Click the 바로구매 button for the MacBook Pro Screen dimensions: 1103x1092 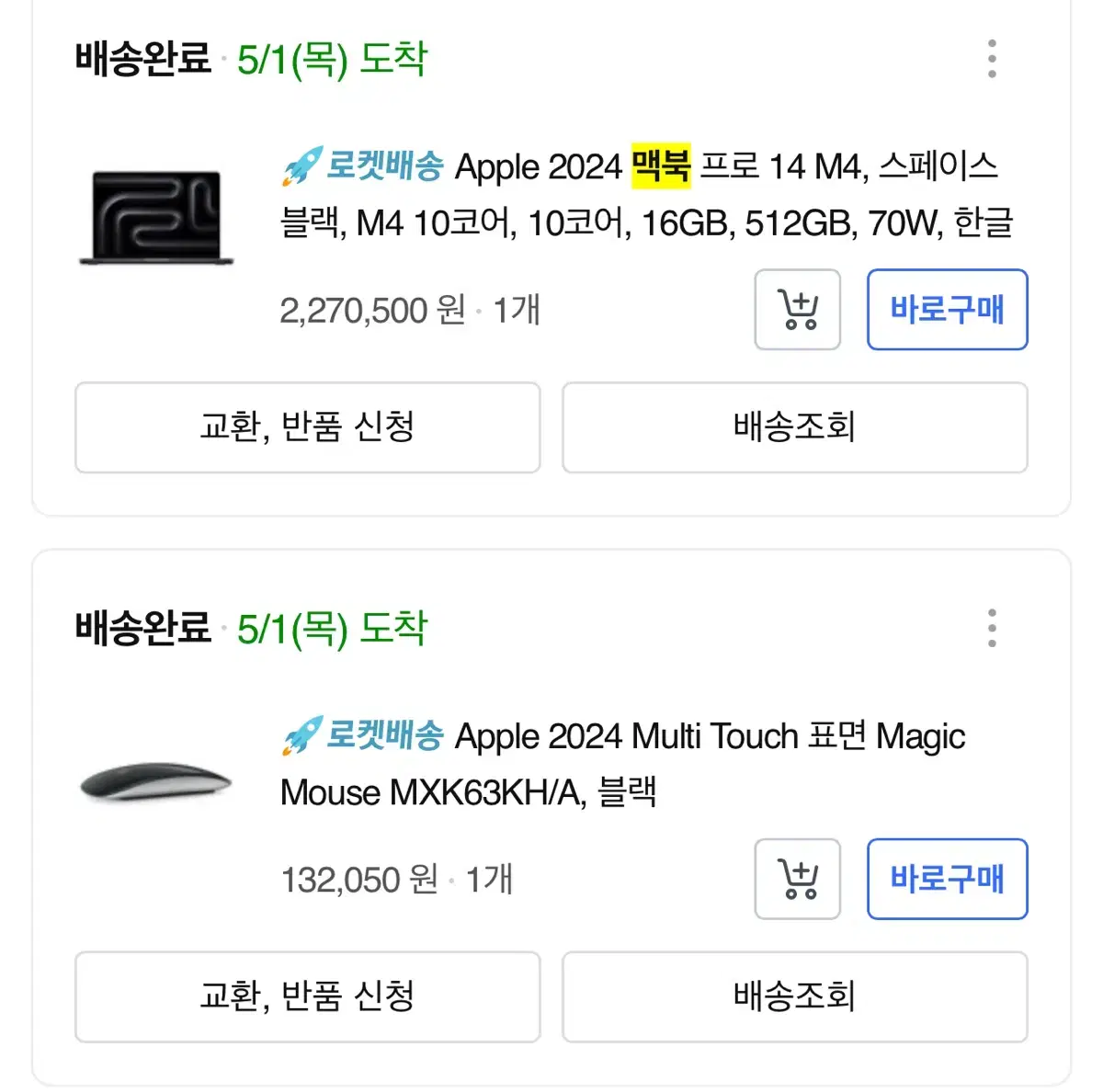947,311
